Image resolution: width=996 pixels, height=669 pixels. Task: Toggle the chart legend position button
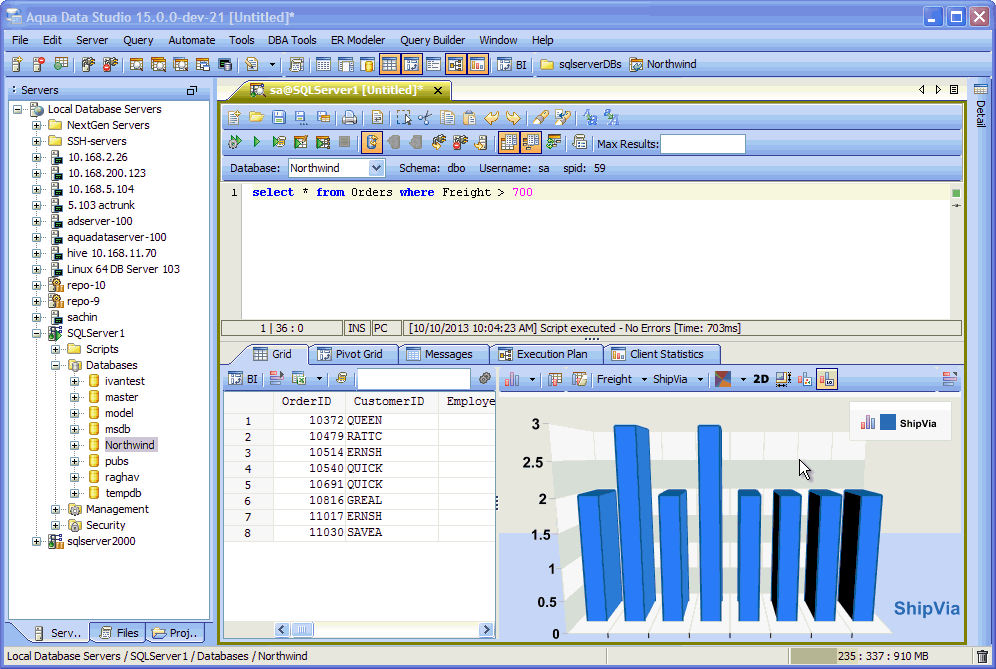827,379
